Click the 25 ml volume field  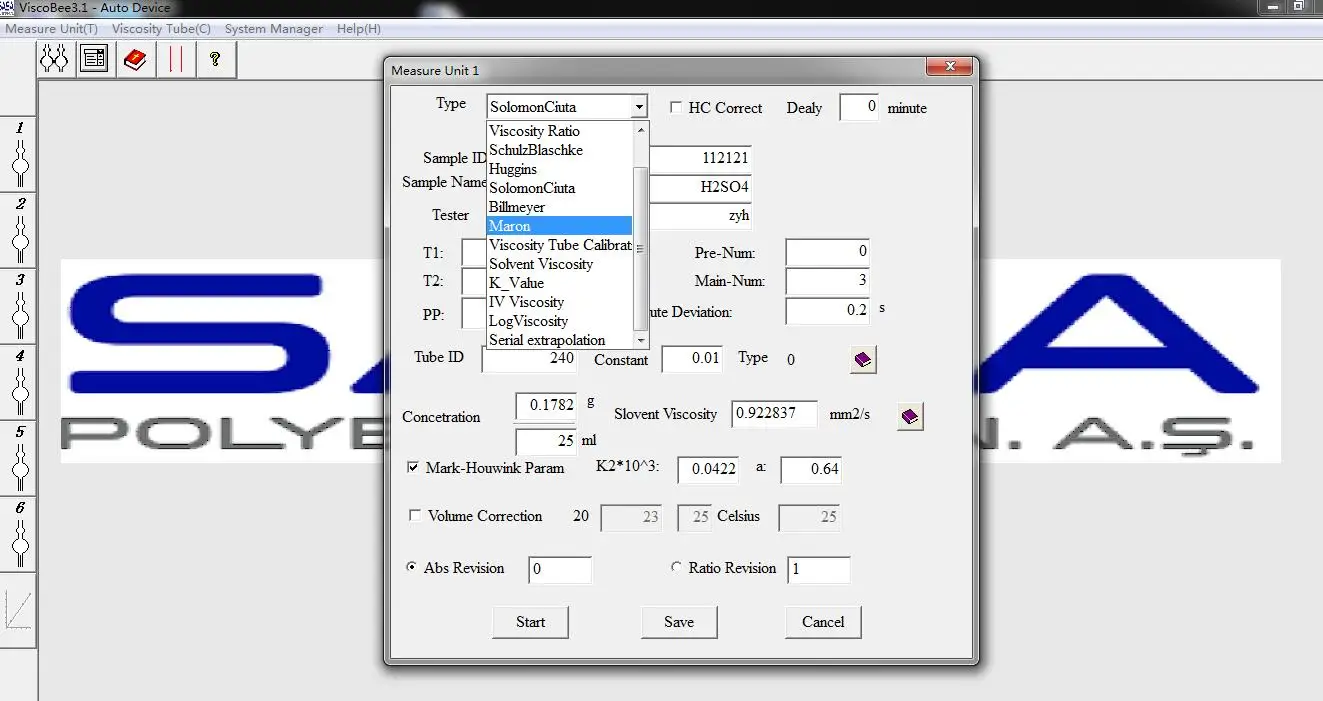click(546, 441)
